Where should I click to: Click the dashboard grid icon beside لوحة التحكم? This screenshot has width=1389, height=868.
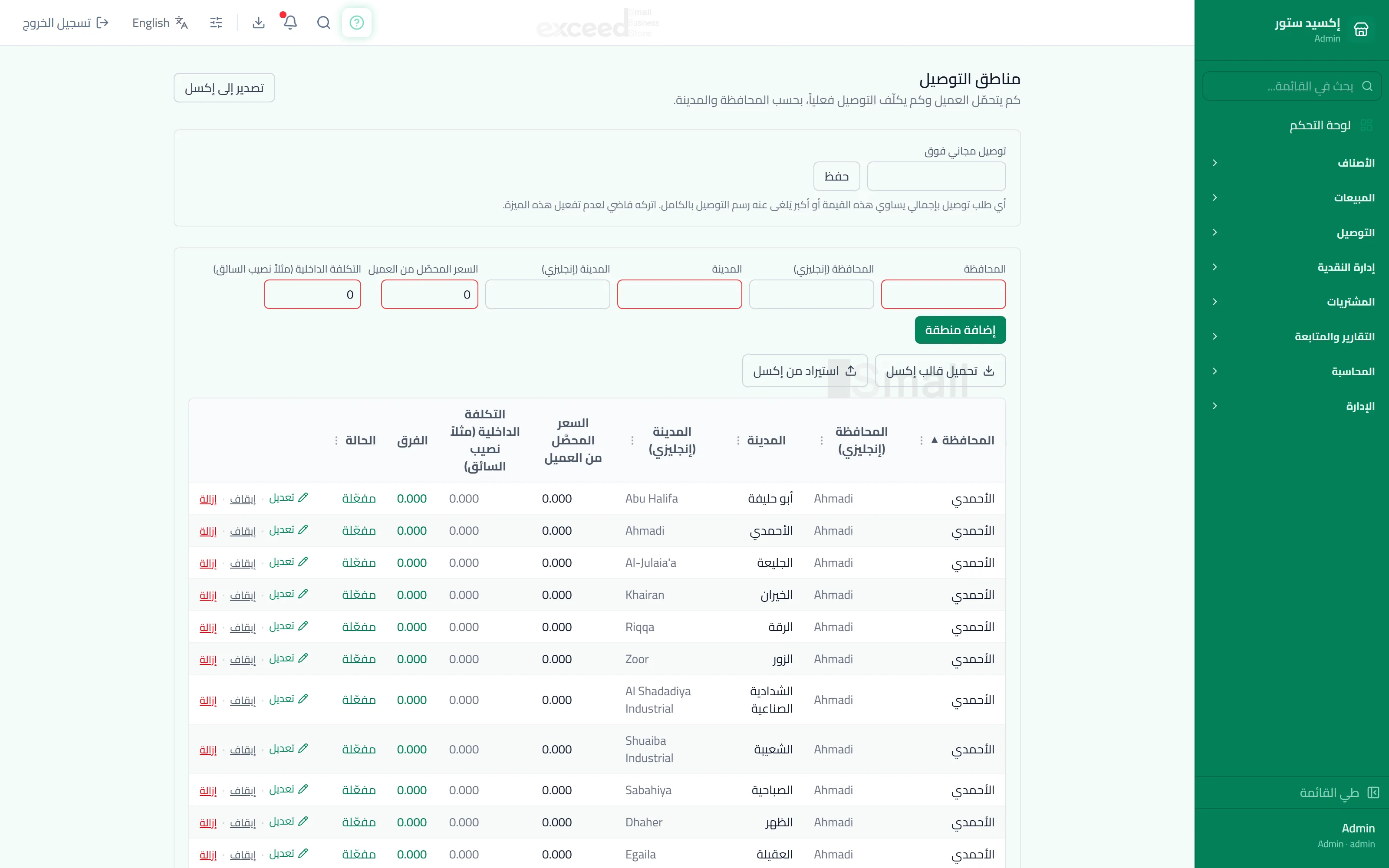tap(1366, 125)
